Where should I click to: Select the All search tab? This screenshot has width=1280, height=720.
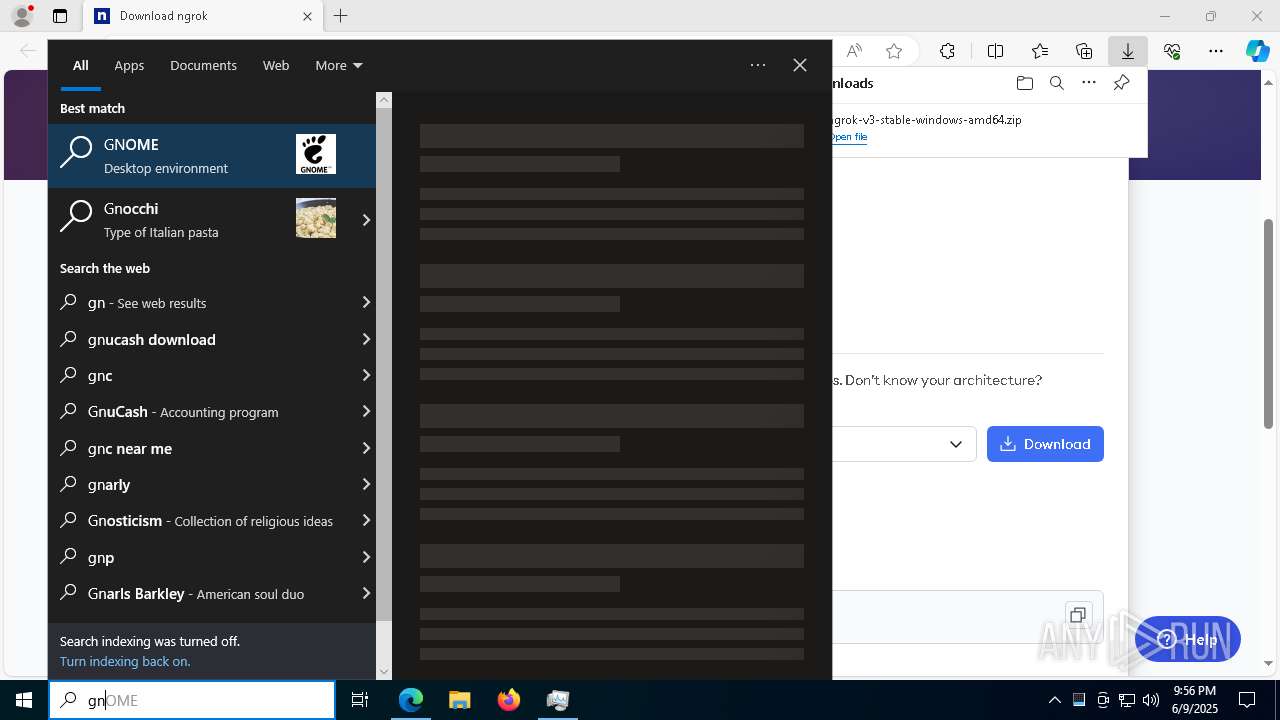pos(81,65)
